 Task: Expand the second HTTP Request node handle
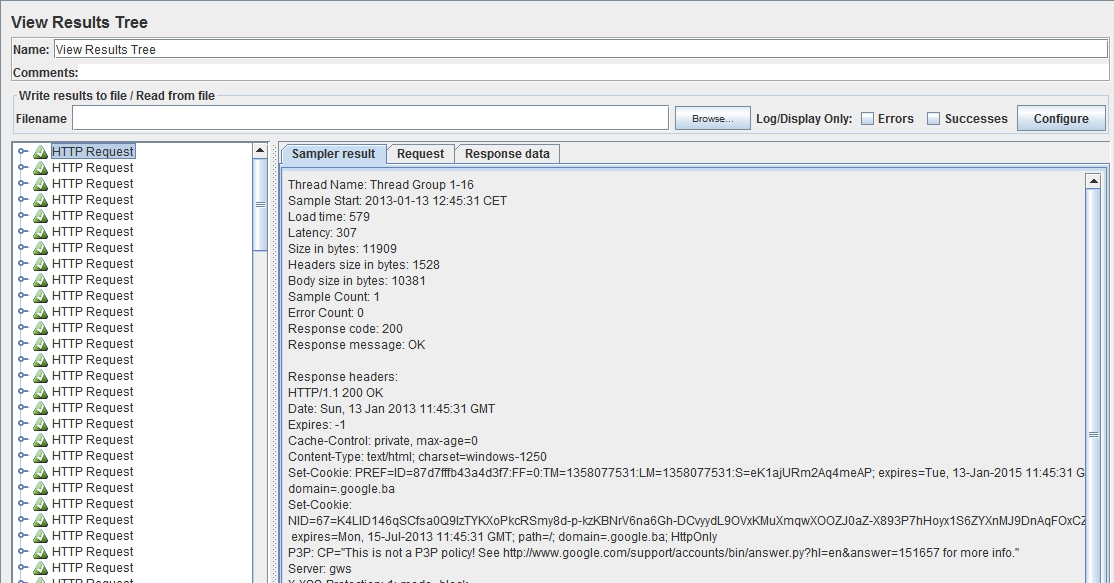pos(23,168)
